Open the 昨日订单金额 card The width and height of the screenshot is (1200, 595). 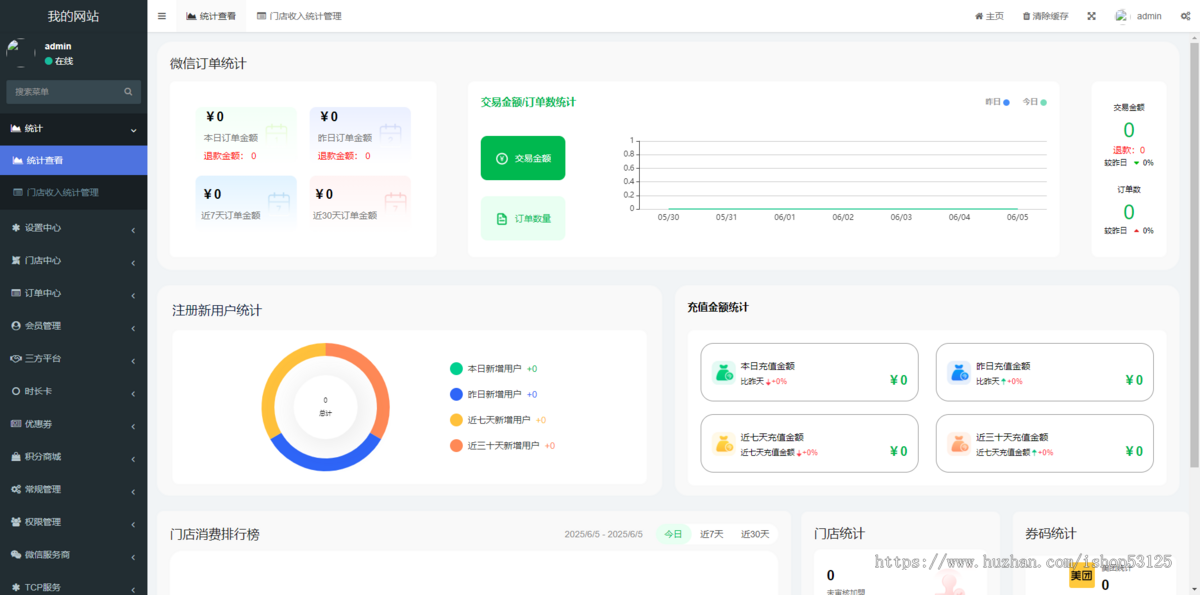click(x=360, y=135)
